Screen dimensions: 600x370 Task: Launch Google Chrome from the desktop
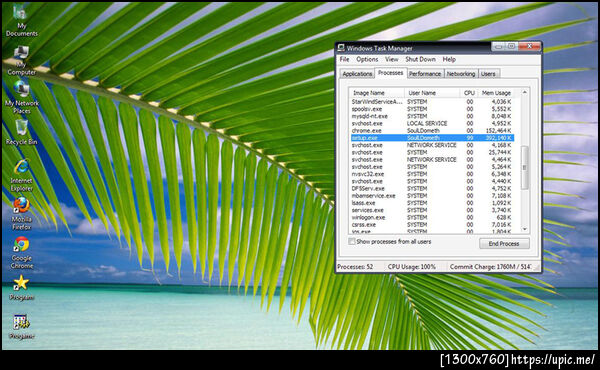click(21, 252)
